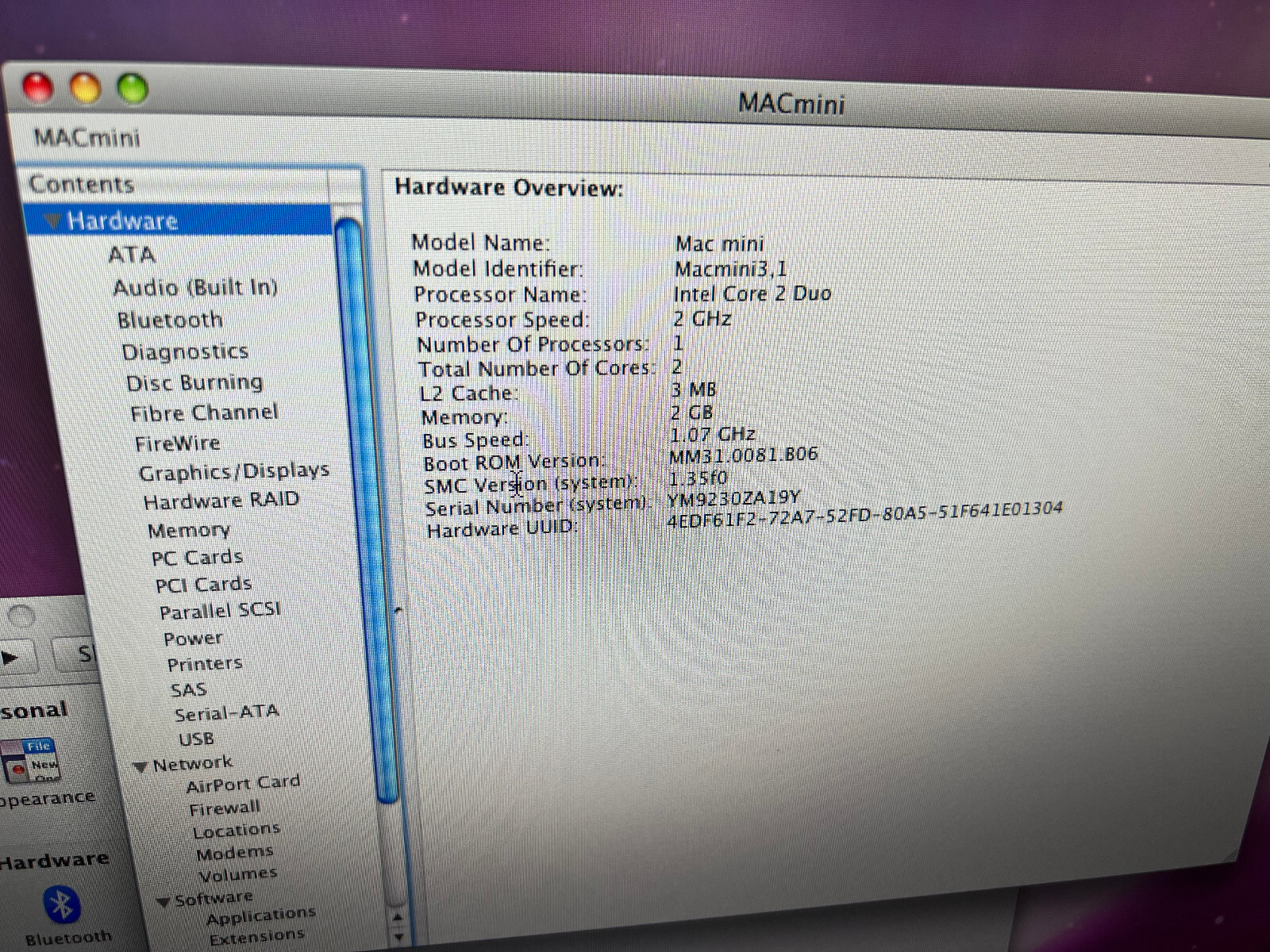Select PC Cards entry
The image size is (1270, 952).
point(197,557)
